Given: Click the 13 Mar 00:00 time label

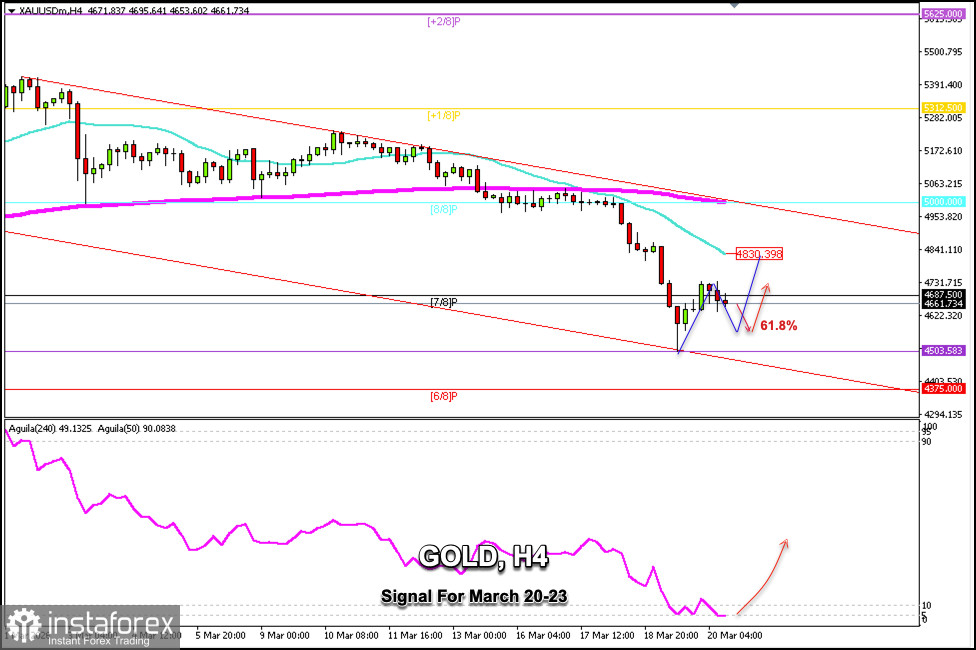Looking at the screenshot, I should (x=479, y=636).
